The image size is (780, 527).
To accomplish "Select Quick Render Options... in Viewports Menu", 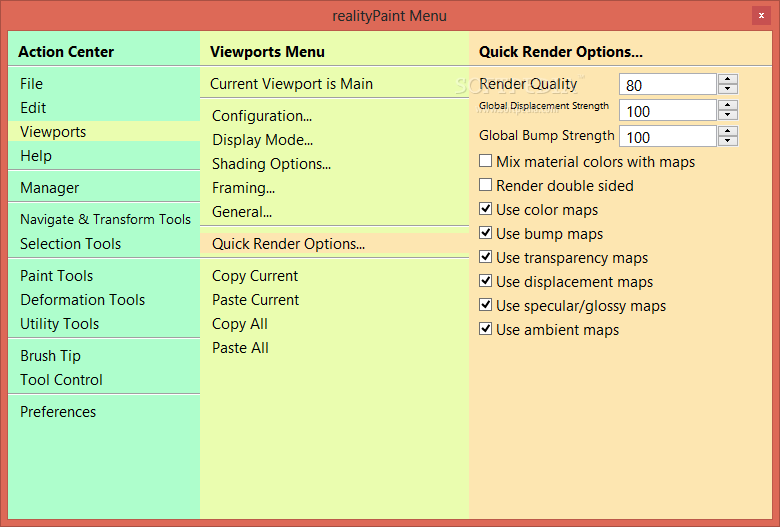I will click(x=334, y=244).
